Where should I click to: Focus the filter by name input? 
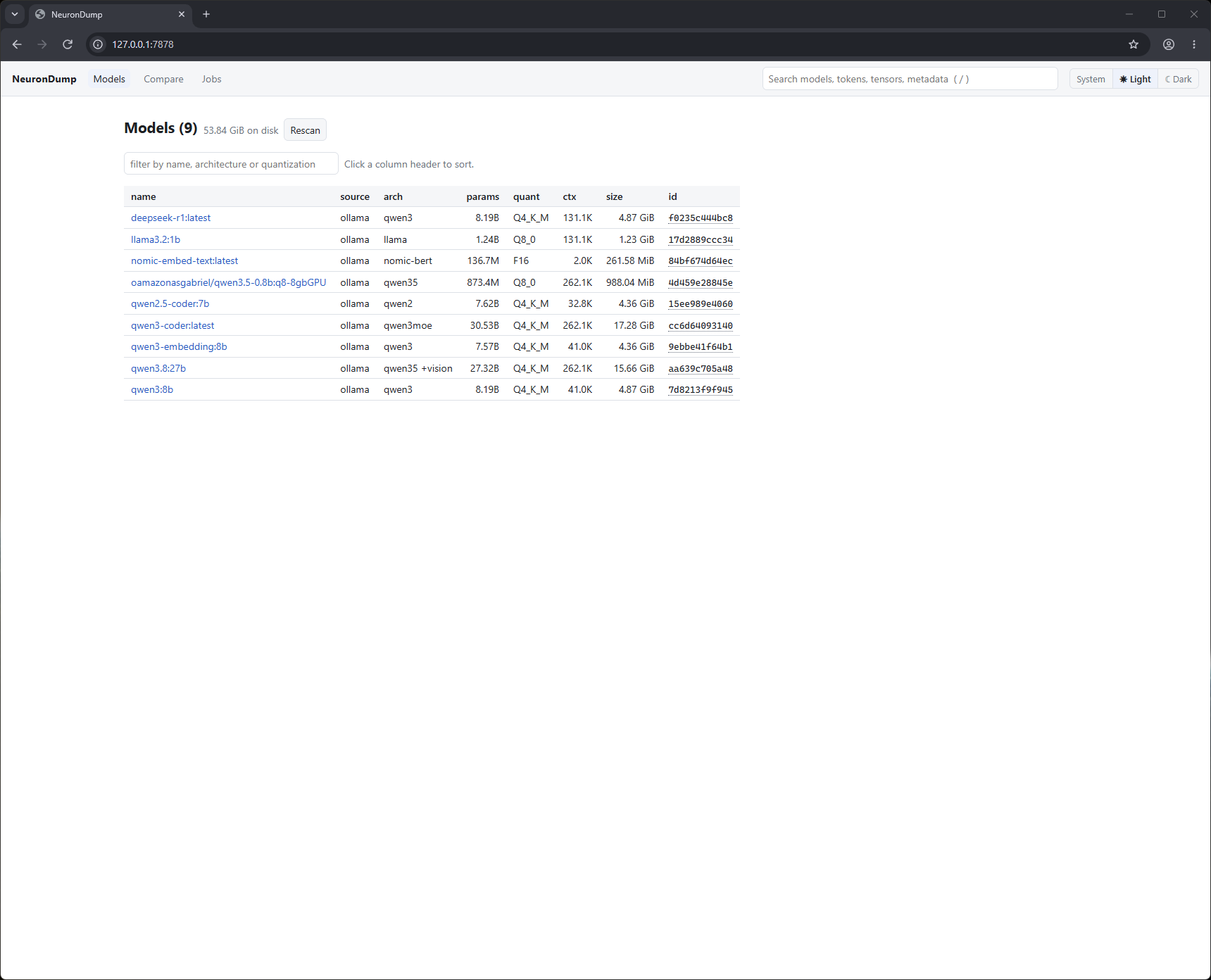coord(231,164)
